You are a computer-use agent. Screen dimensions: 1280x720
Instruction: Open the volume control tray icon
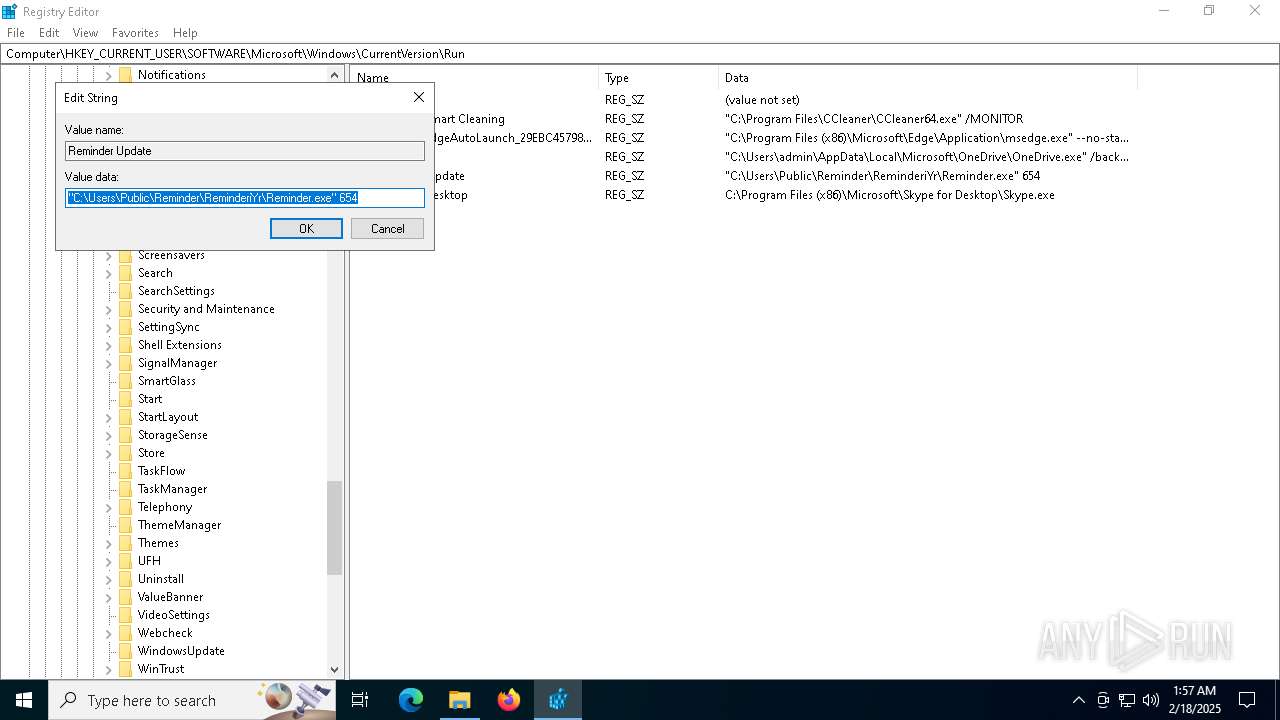1150,700
